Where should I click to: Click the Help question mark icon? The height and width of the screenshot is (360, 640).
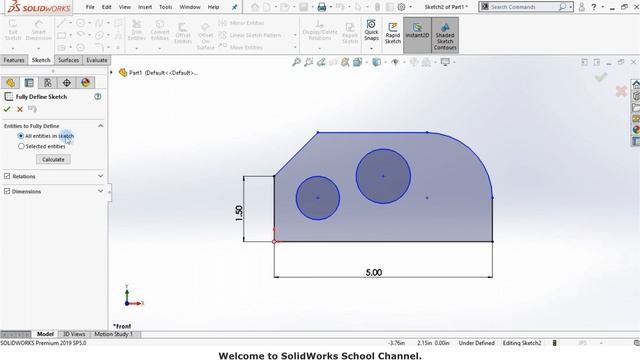click(594, 7)
